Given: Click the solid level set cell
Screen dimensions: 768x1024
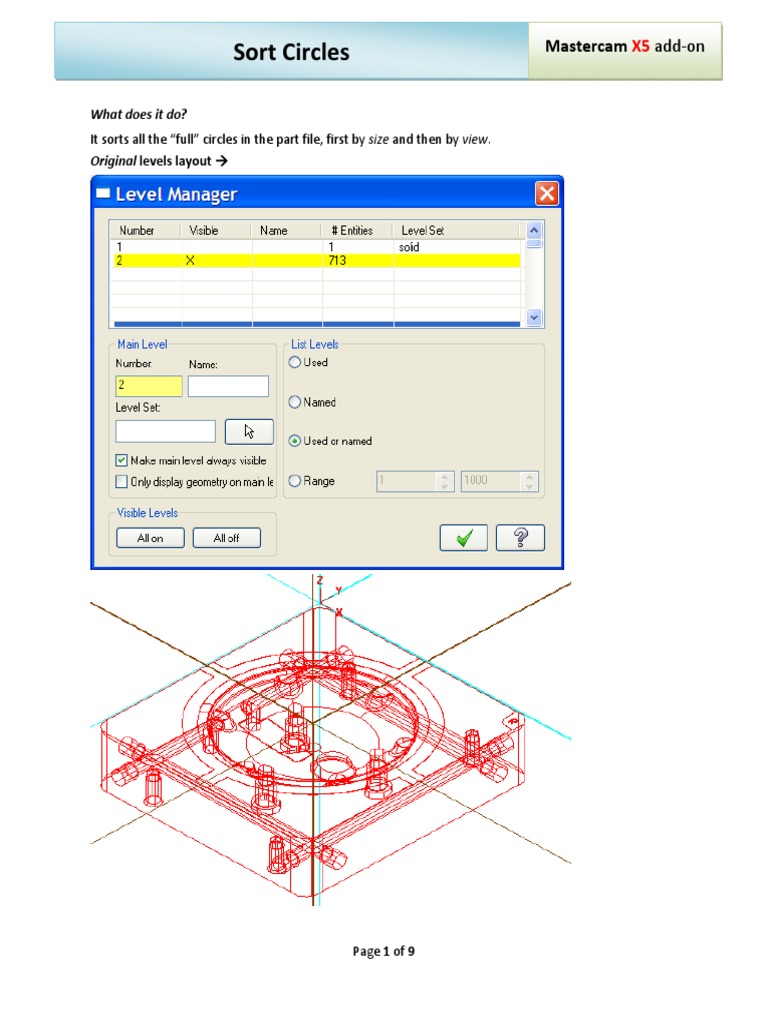Looking at the screenshot, I should (457, 247).
